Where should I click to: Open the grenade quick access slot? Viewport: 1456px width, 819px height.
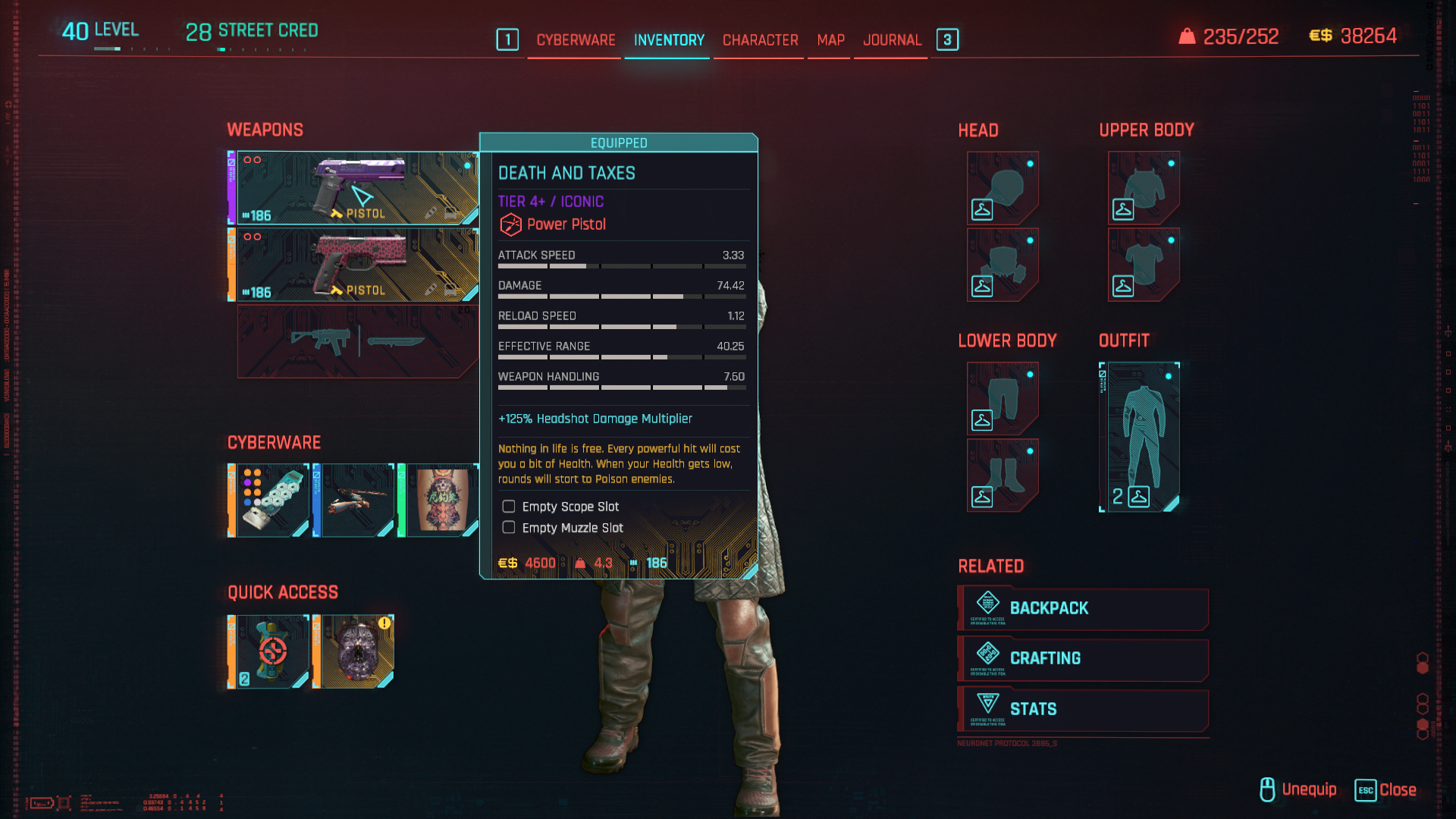[353, 651]
